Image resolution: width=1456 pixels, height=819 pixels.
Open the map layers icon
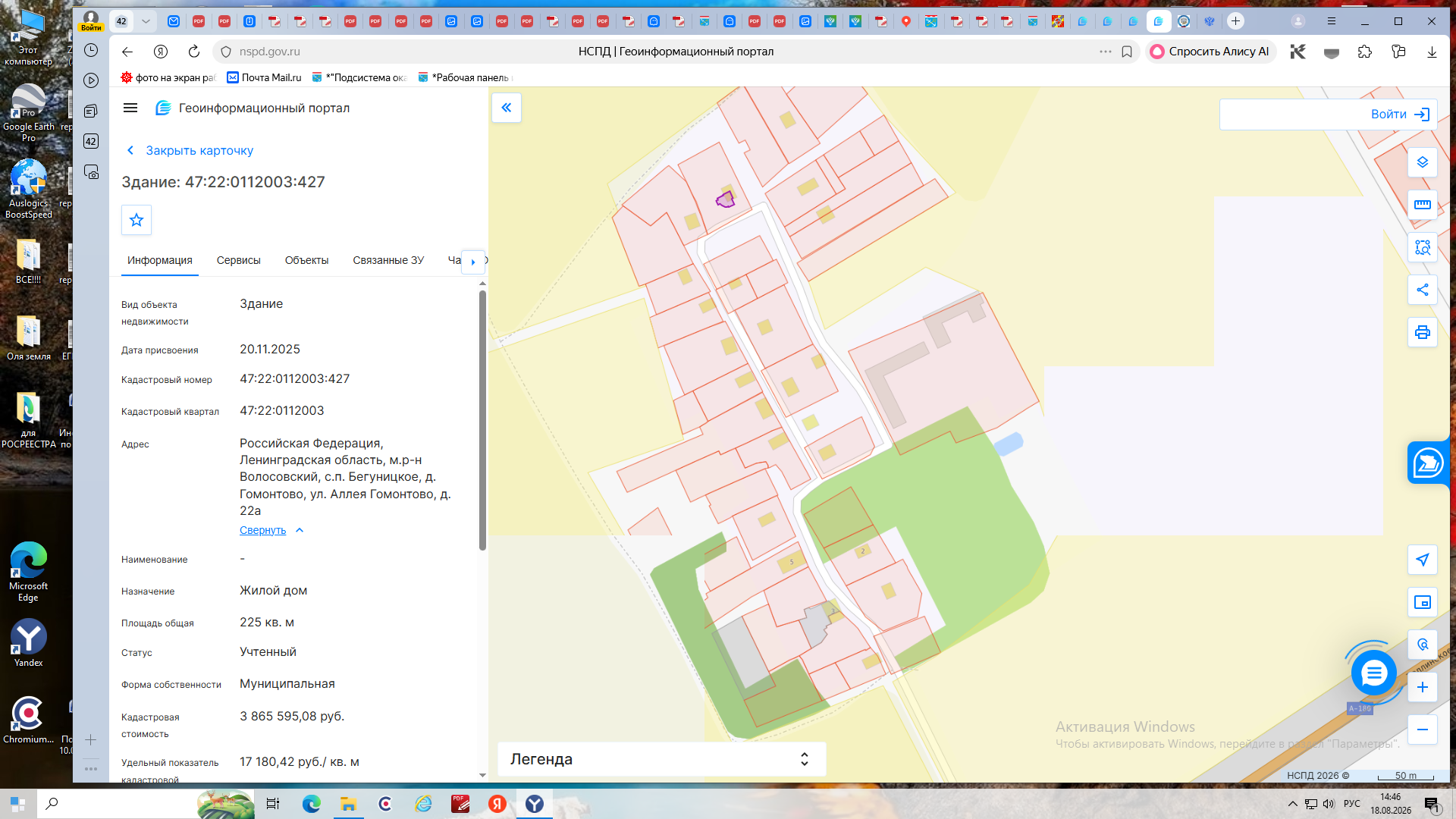coord(1422,162)
